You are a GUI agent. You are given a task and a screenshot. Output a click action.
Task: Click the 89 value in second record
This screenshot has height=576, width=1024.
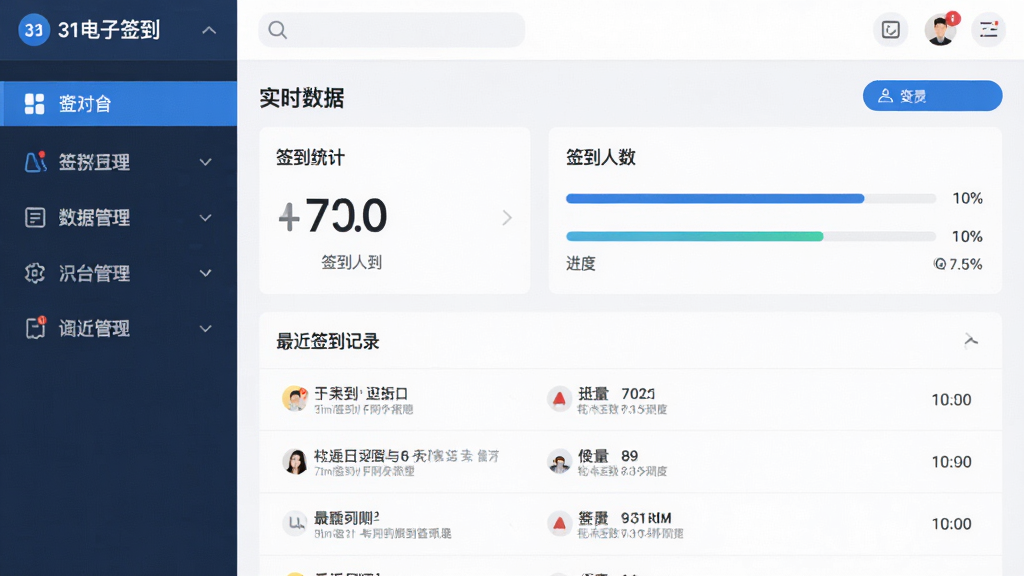pyautogui.click(x=630, y=456)
